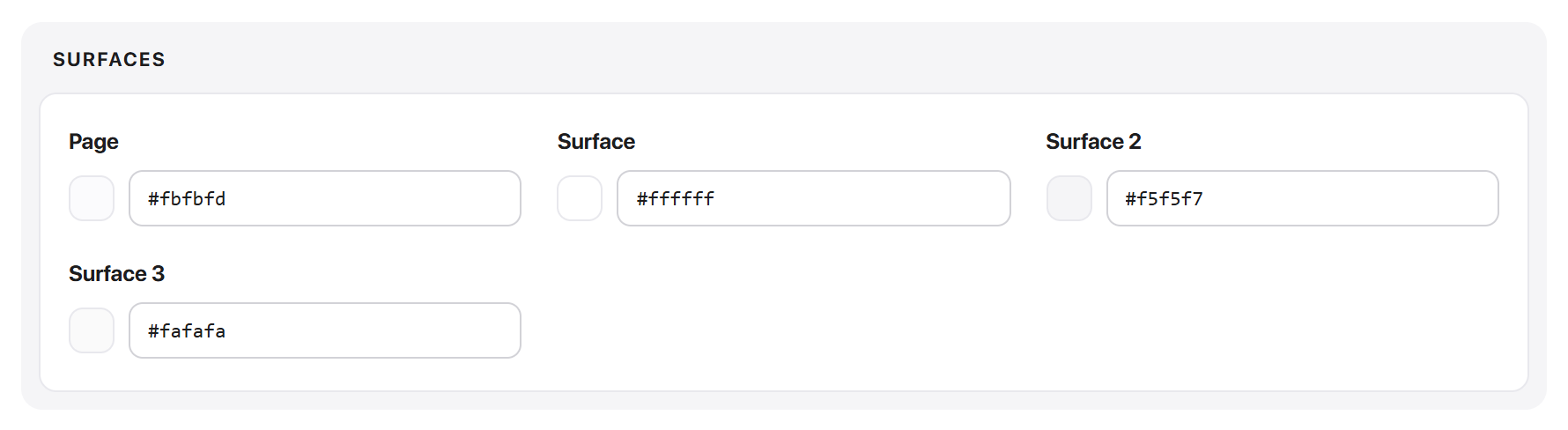Focus the Surface hex input field
Viewport: 1568px width, 430px height.
[x=814, y=198]
